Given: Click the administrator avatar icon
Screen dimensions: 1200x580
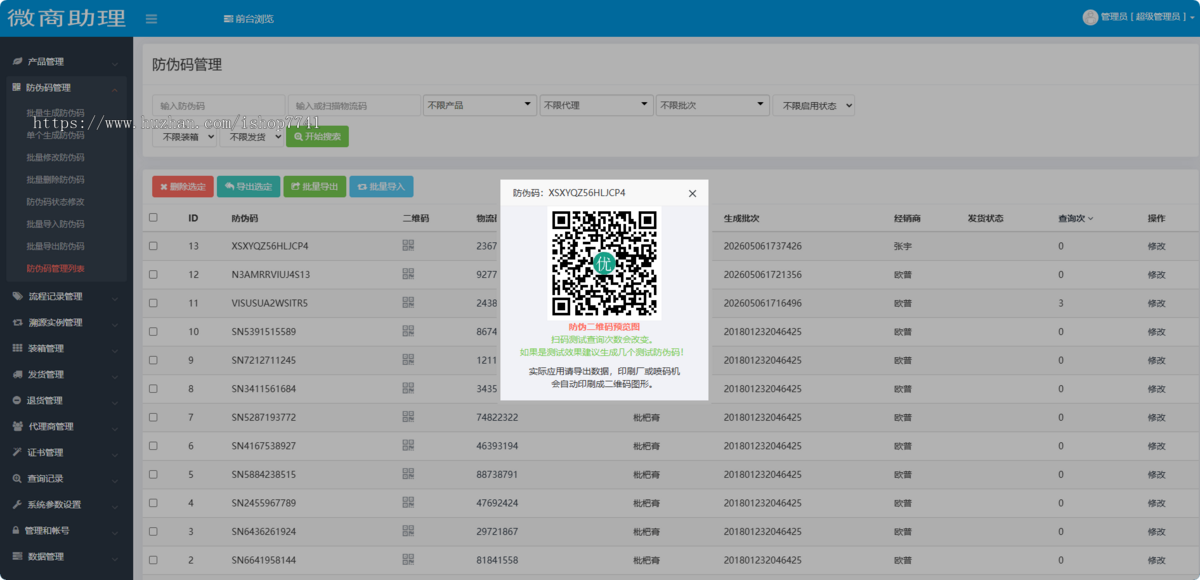Looking at the screenshot, I should pos(1090,17).
